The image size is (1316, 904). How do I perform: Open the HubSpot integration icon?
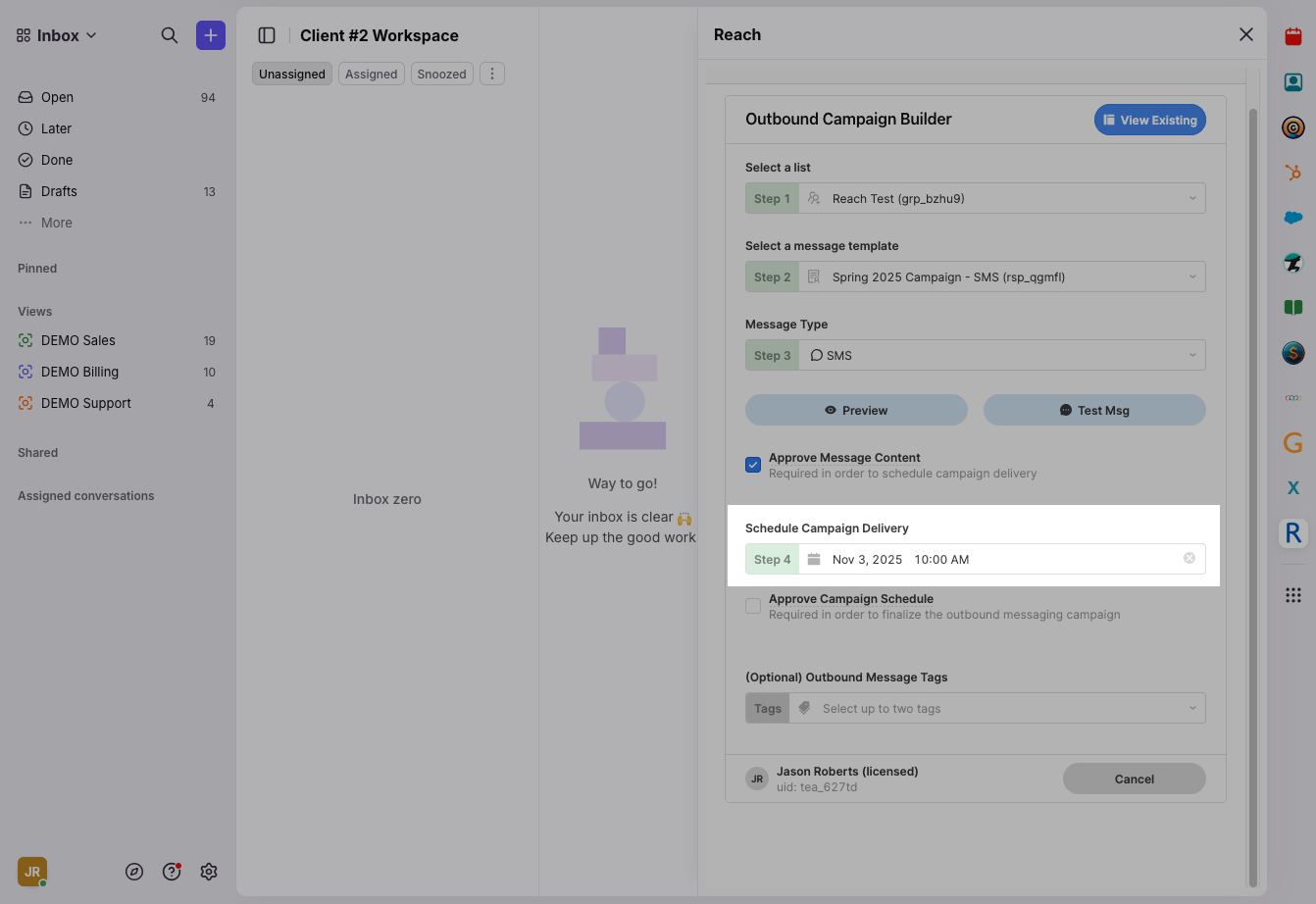click(x=1293, y=173)
